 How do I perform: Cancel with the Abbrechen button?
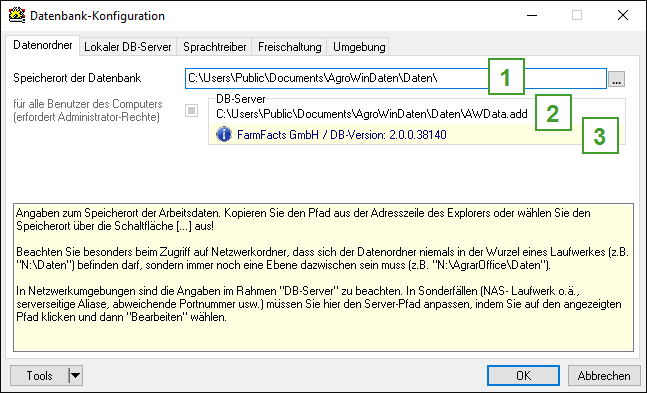click(604, 375)
